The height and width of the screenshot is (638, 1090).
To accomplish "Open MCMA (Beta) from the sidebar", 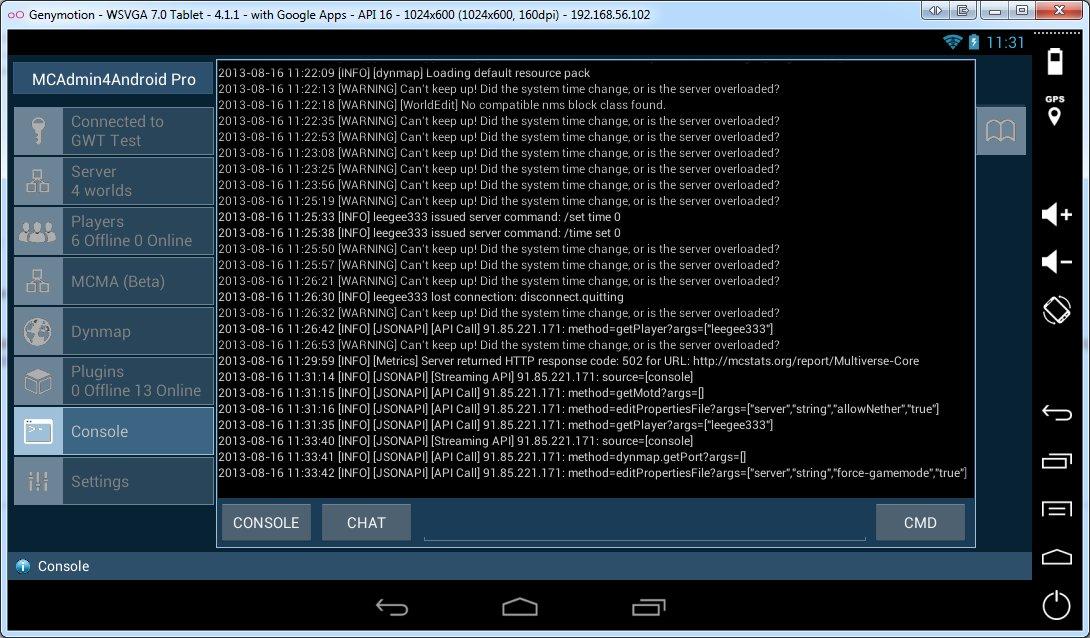I will (37, 281).
